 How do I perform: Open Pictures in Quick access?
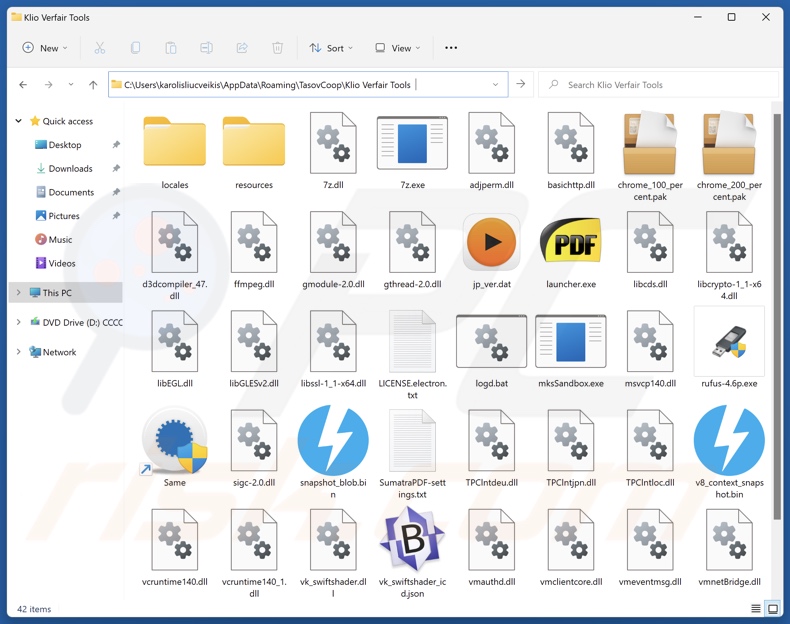64,216
